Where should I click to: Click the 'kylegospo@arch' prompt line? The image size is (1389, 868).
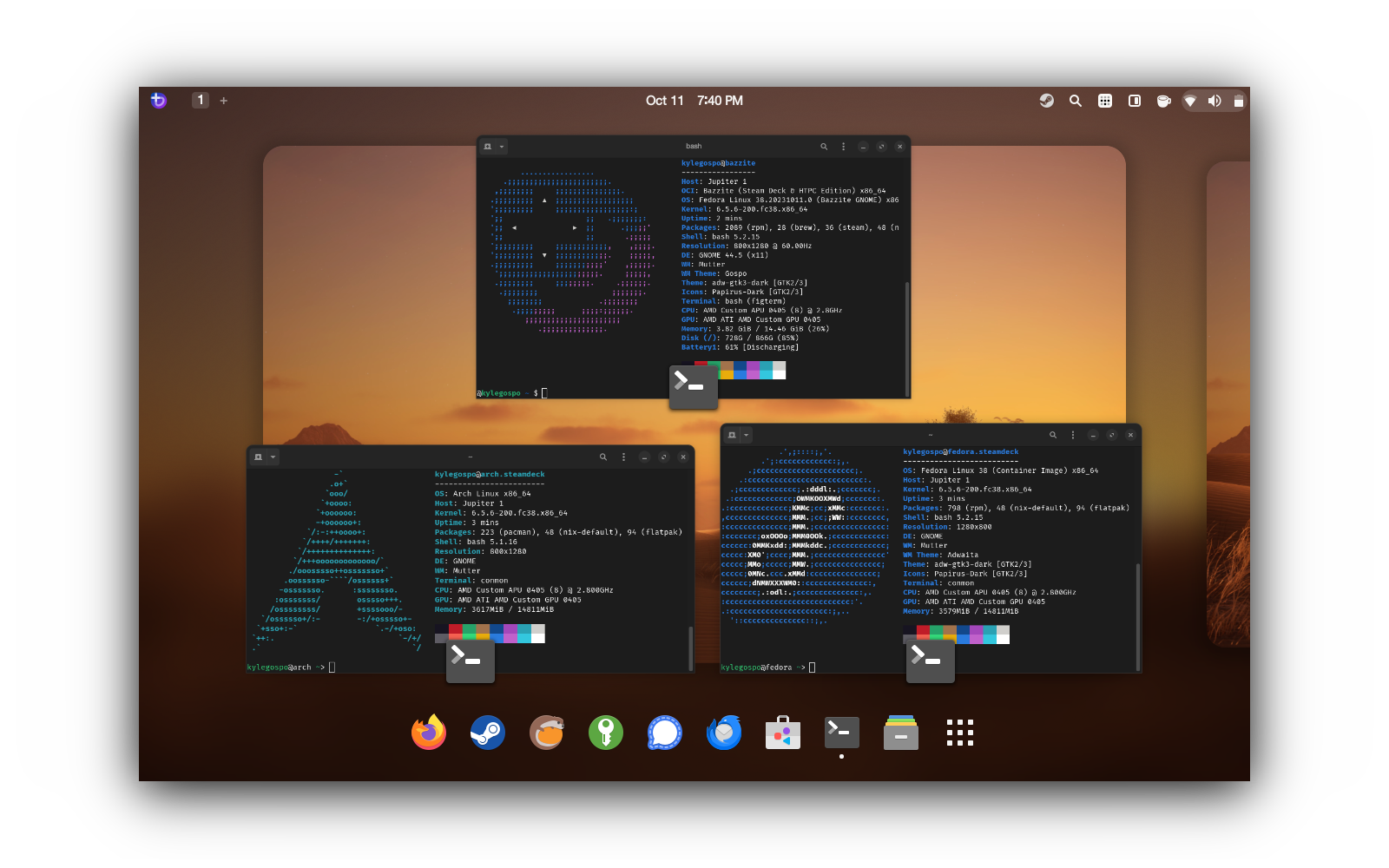[x=291, y=667]
